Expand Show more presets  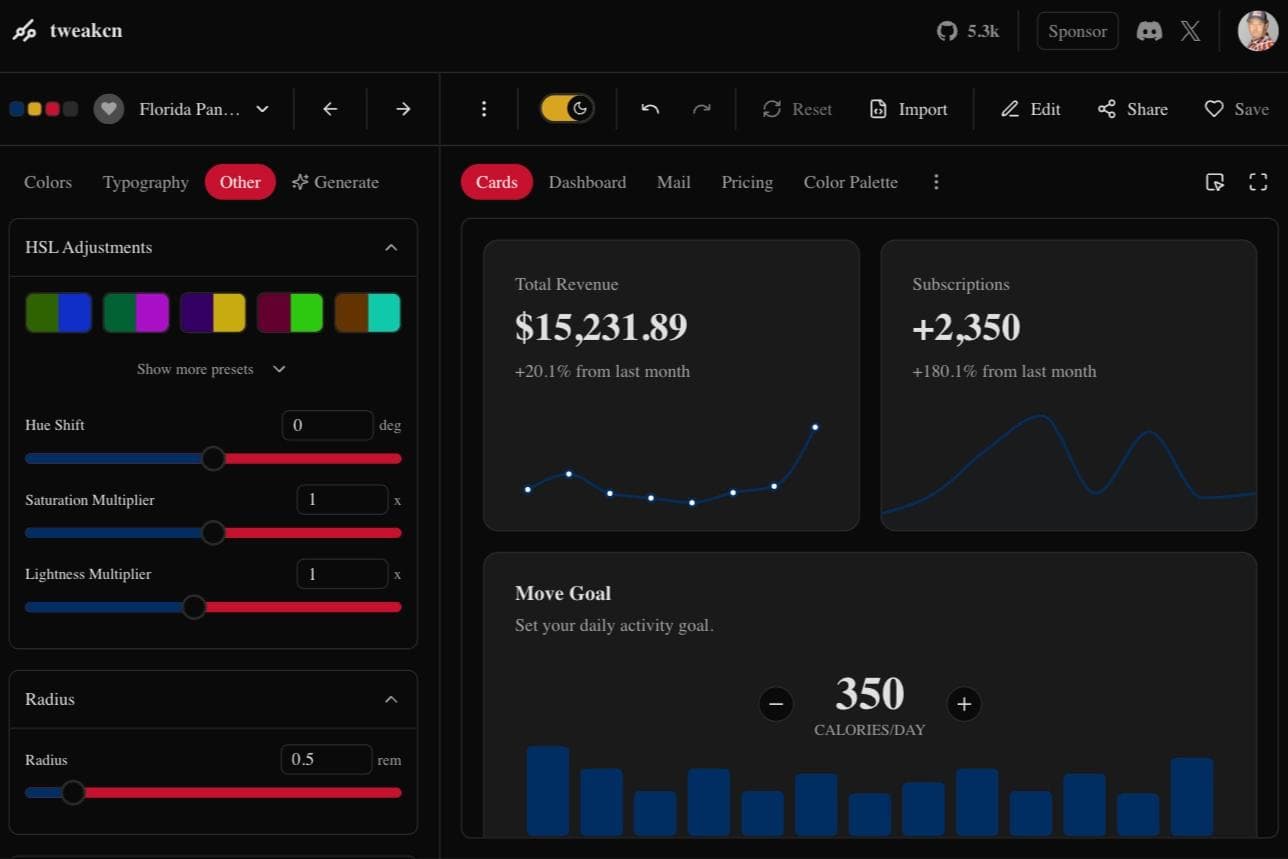tap(212, 369)
